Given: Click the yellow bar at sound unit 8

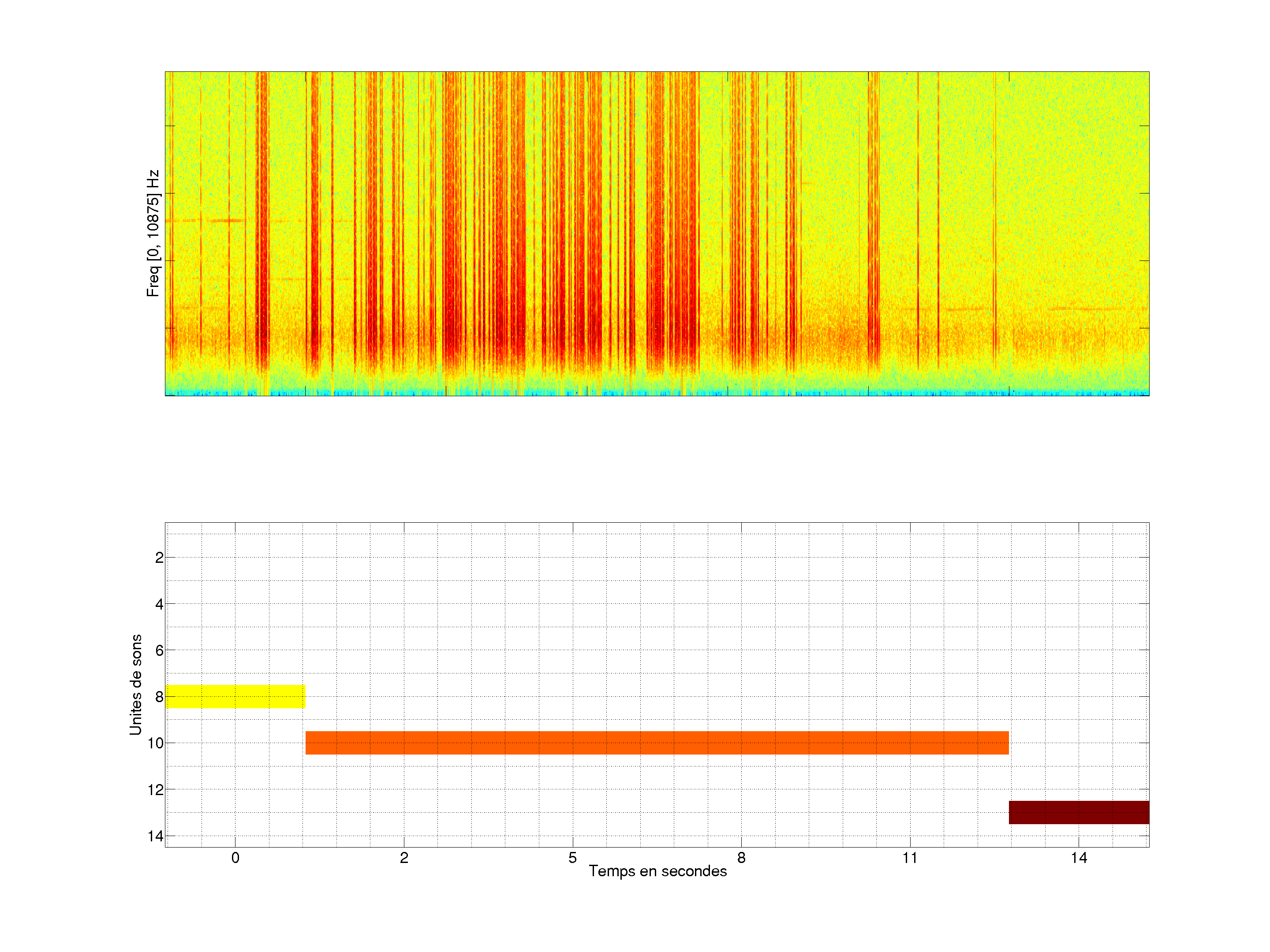Looking at the screenshot, I should click(235, 696).
